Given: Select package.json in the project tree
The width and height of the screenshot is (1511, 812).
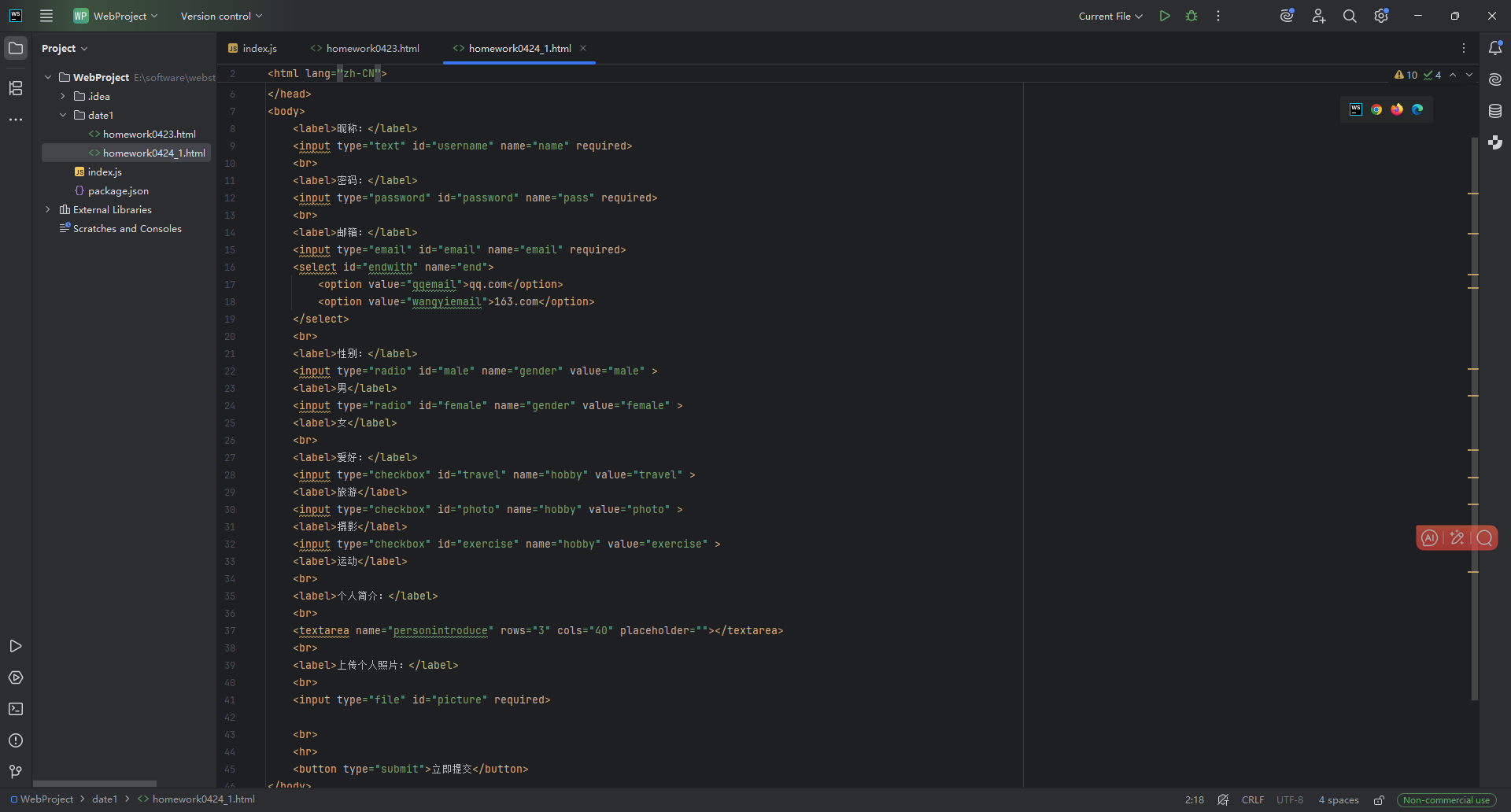Looking at the screenshot, I should click(x=118, y=190).
